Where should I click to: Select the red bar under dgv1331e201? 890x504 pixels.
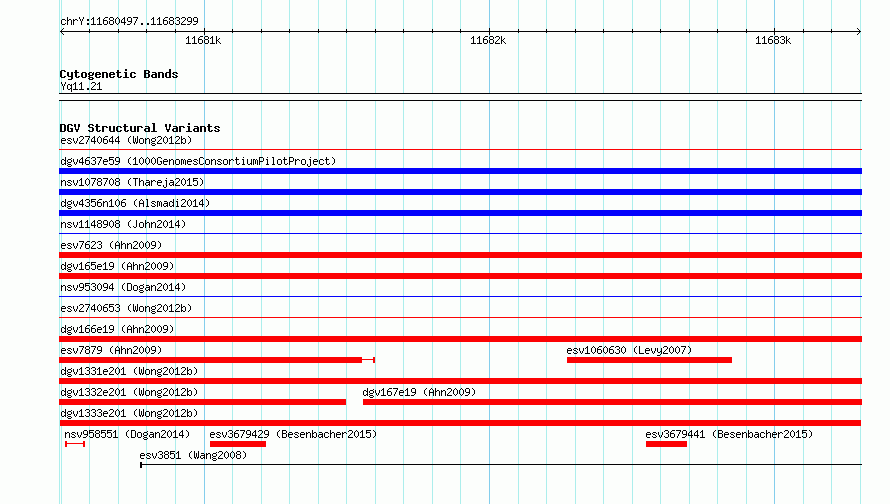click(460, 381)
